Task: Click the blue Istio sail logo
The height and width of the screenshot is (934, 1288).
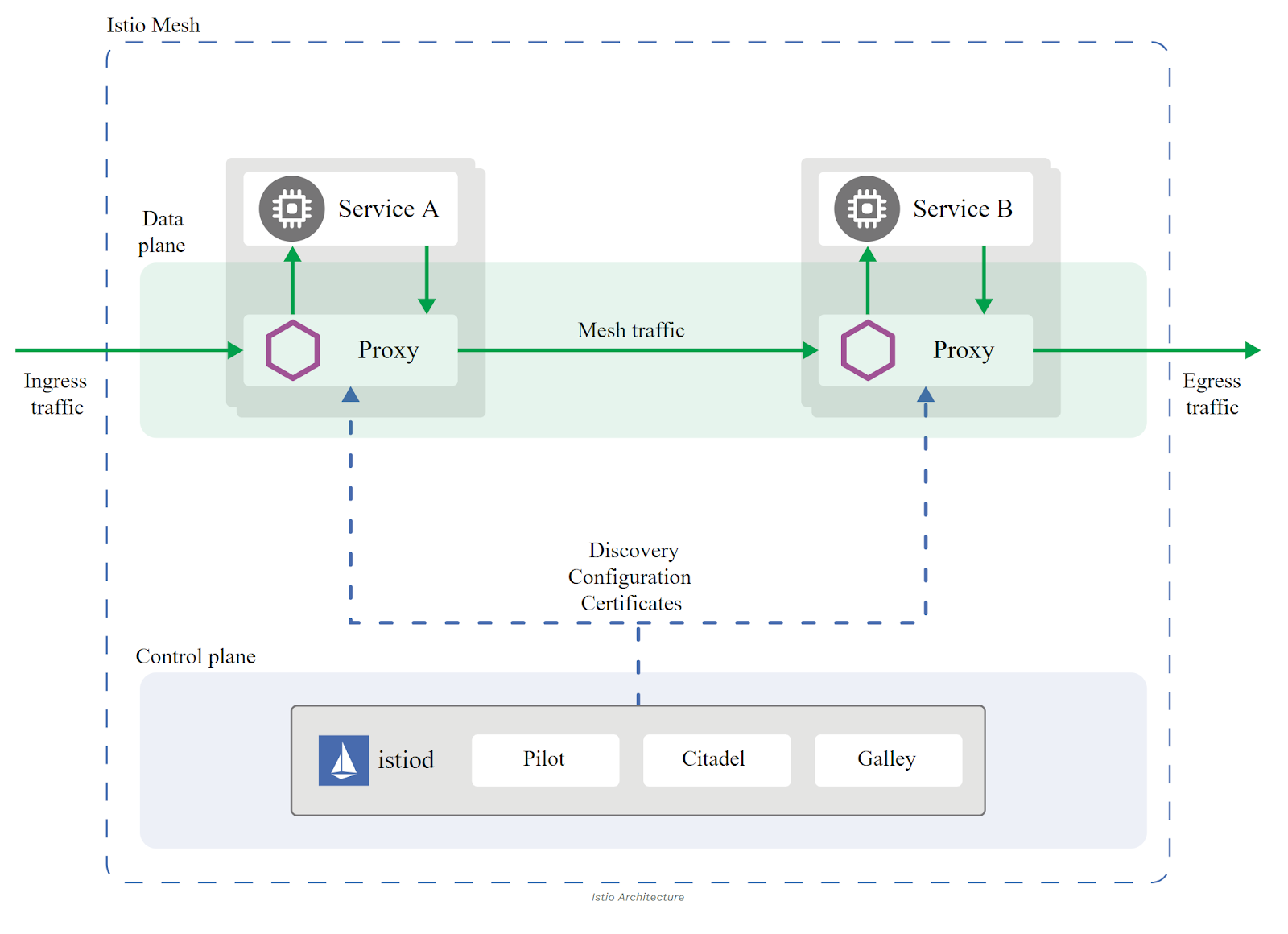Action: (x=344, y=760)
